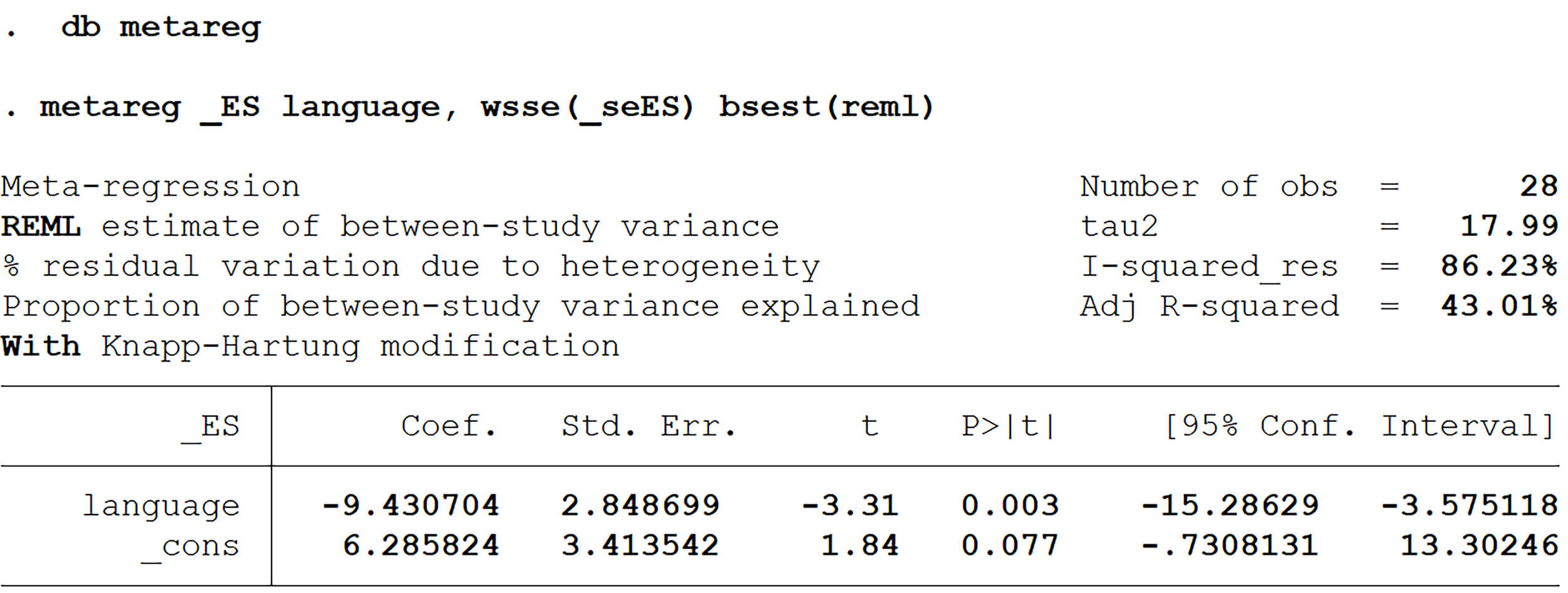Click the 'Meta-regression' heading text
The image size is (1568, 593).
pyautogui.click(x=151, y=187)
